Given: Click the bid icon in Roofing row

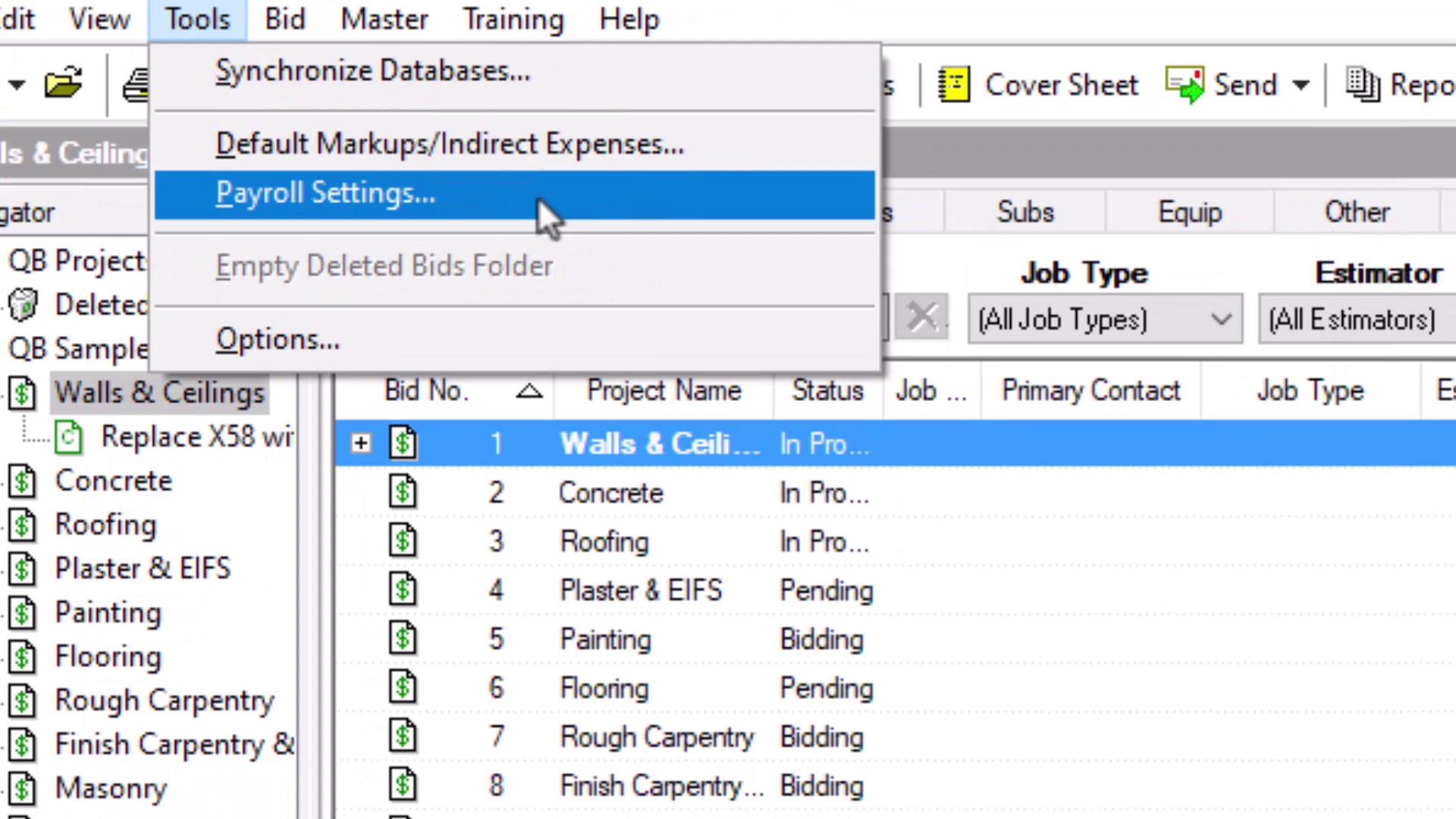Looking at the screenshot, I should pos(403,541).
